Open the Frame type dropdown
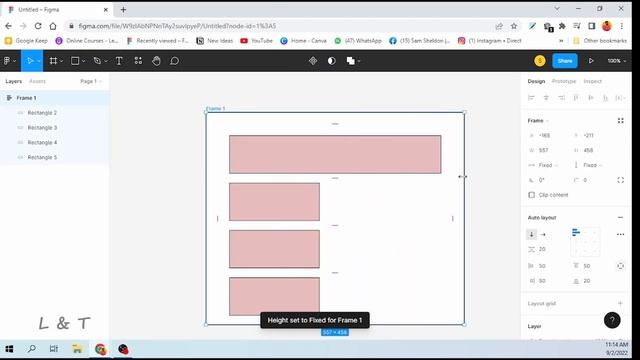640x360 pixels. [x=538, y=121]
